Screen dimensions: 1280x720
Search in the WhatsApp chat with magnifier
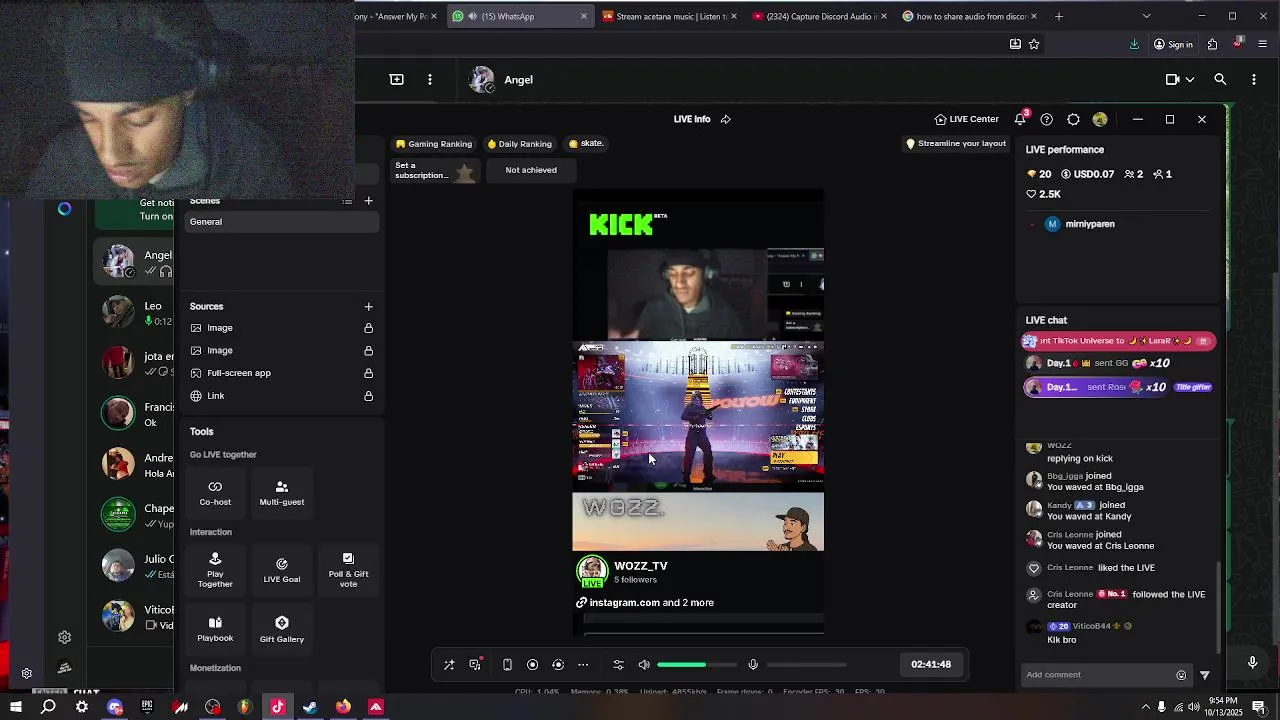(x=1220, y=80)
